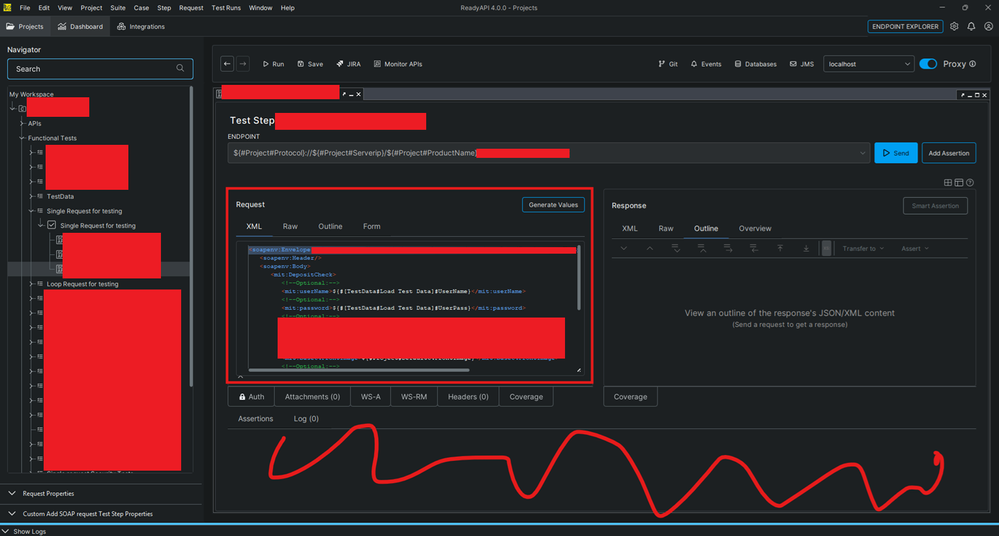Open Monitor APIs tool
The image size is (999, 536).
(x=398, y=64)
